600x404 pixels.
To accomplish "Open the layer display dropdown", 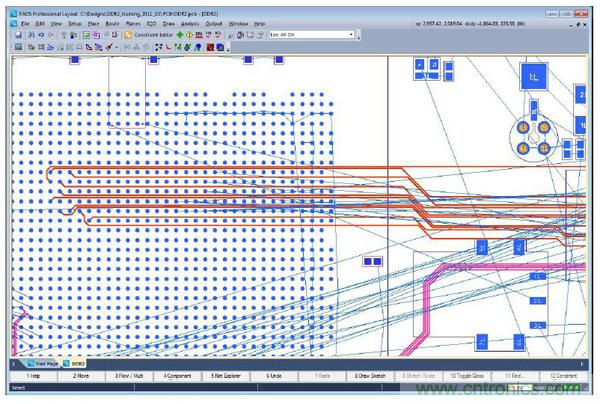I will (x=350, y=34).
